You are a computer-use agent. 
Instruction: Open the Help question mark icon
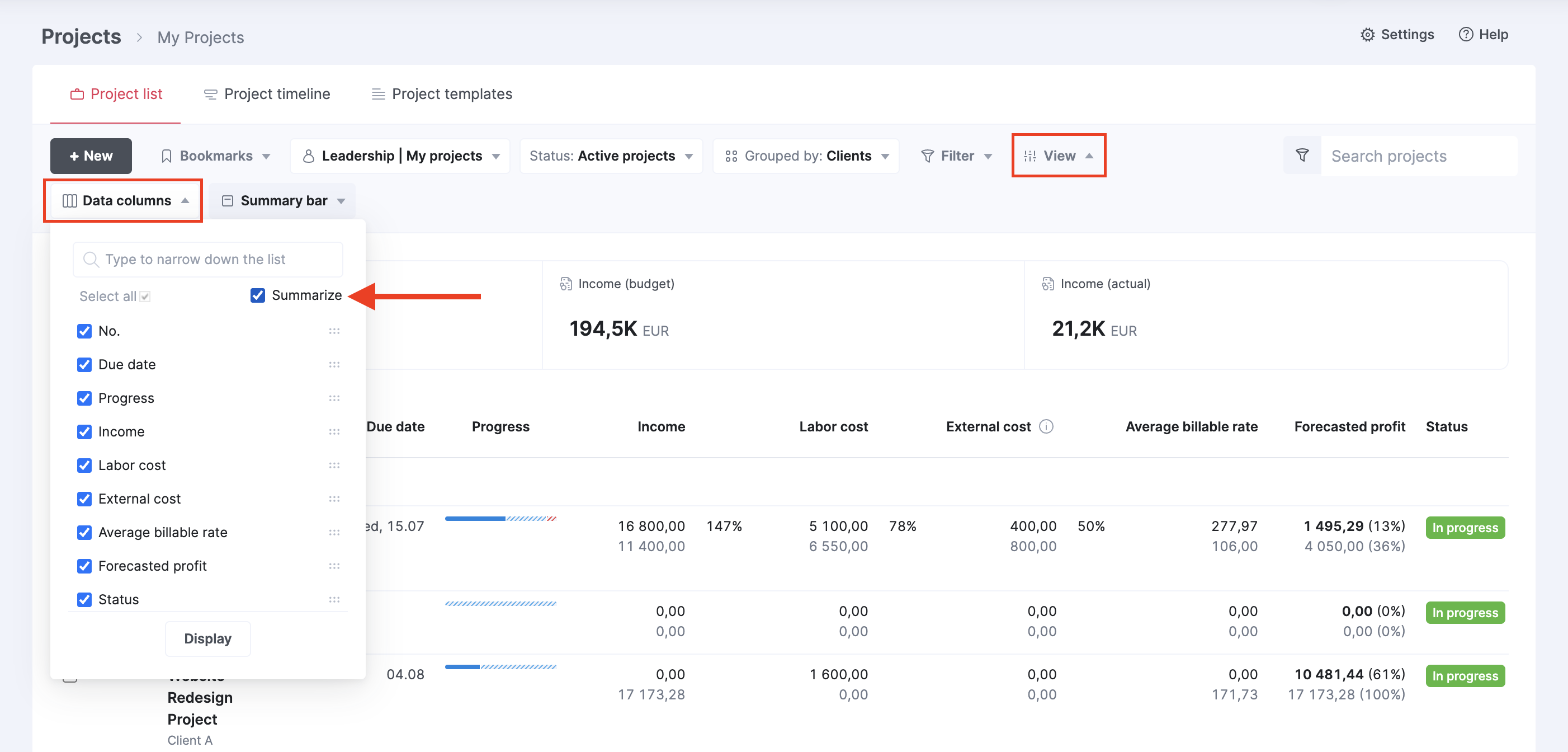(x=1466, y=35)
